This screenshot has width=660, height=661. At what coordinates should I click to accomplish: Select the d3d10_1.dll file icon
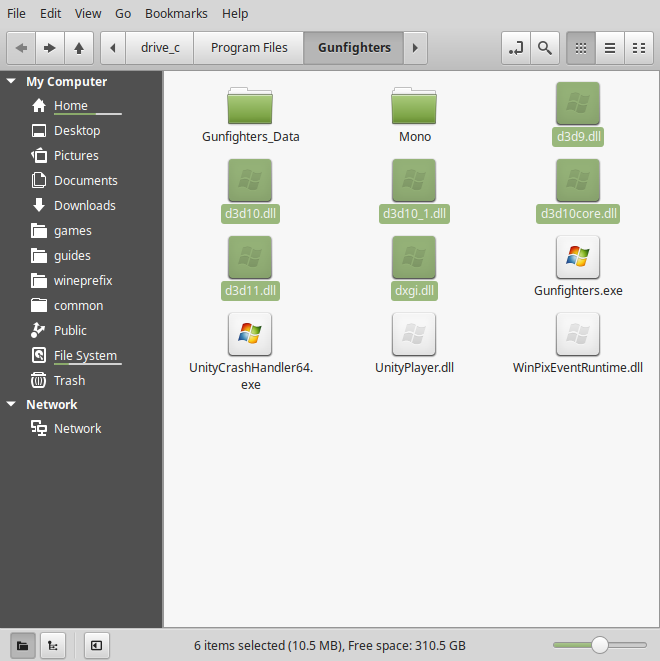tap(414, 180)
